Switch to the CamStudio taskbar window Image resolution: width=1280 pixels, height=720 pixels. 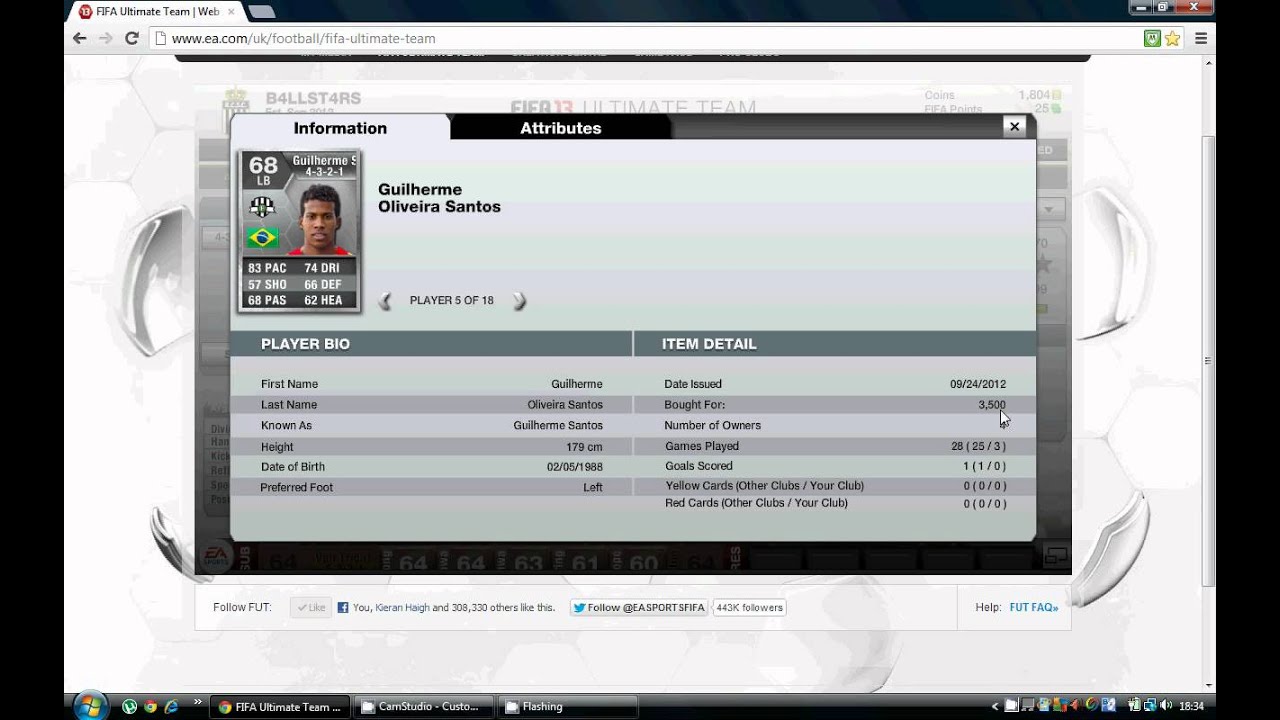click(x=423, y=706)
